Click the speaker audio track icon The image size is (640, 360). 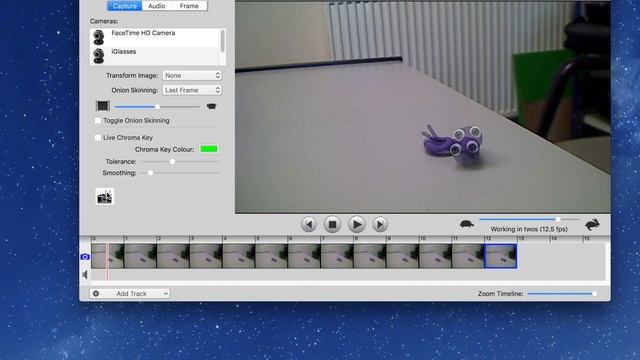point(85,275)
